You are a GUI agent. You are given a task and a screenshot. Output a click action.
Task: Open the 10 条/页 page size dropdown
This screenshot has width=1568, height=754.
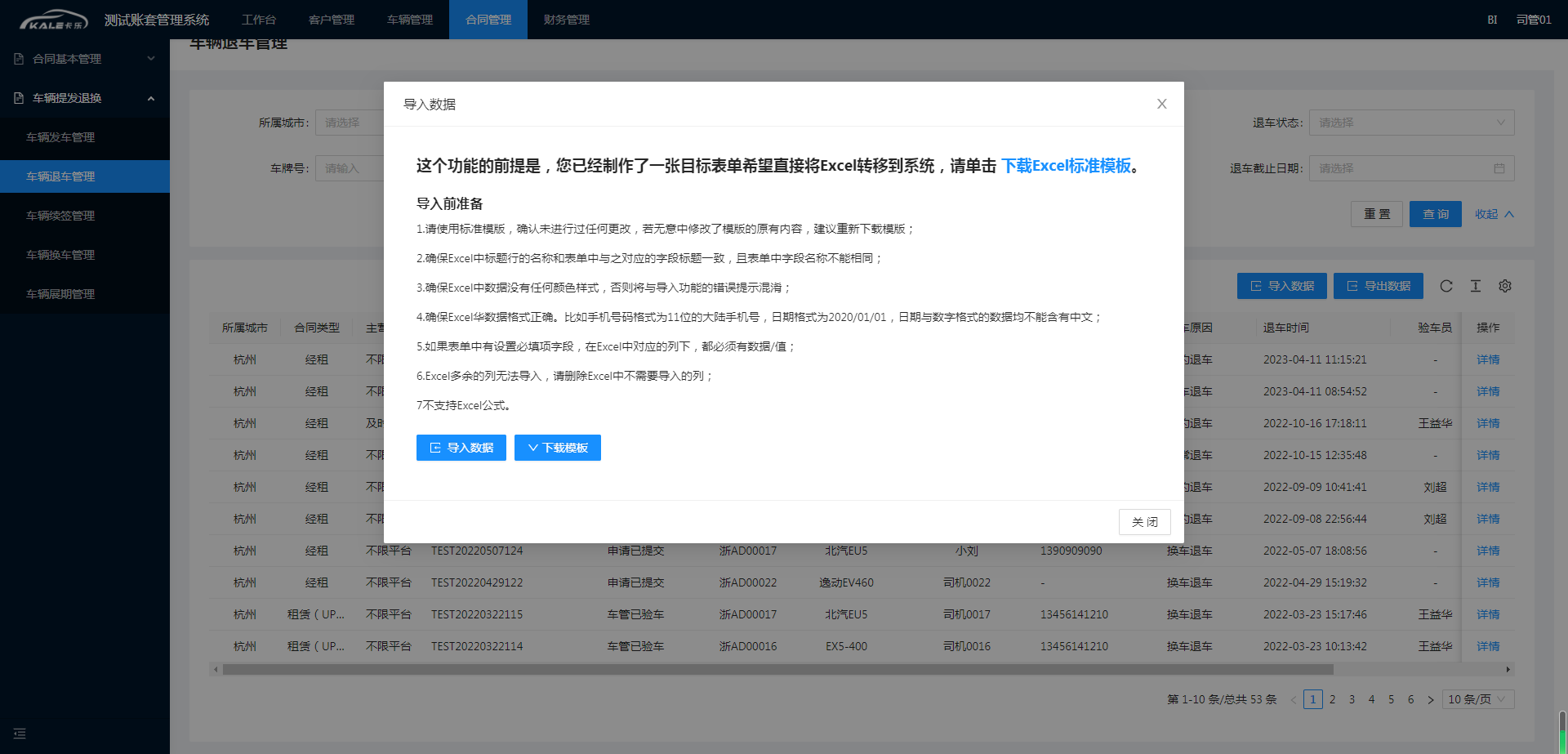click(x=1477, y=699)
